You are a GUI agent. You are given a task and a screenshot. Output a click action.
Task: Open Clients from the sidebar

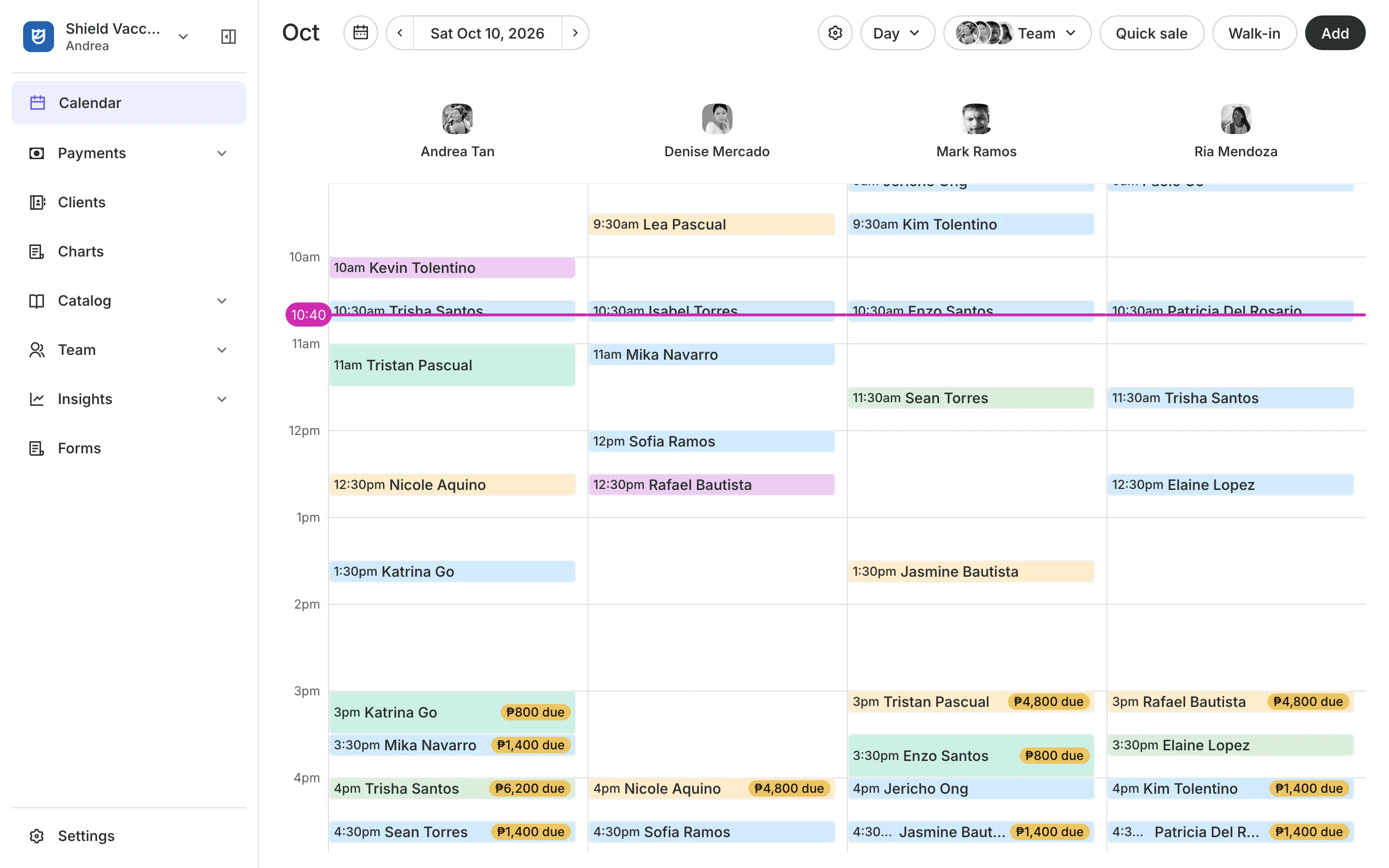coord(129,202)
